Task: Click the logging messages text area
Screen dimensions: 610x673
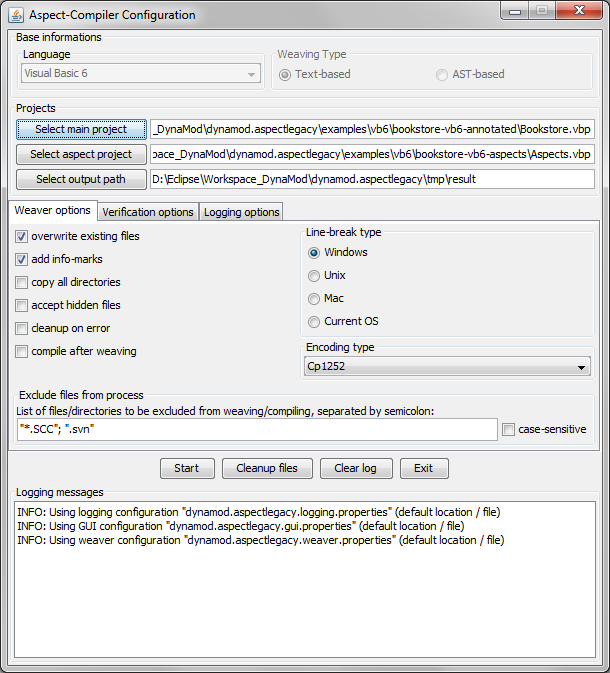Action: coord(305,579)
